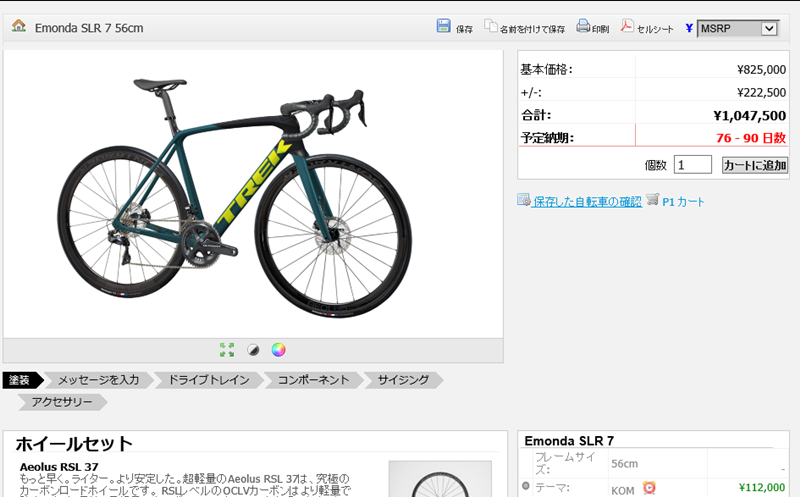Go to the home icon beside Emonda title
The image size is (800, 497).
pos(19,26)
